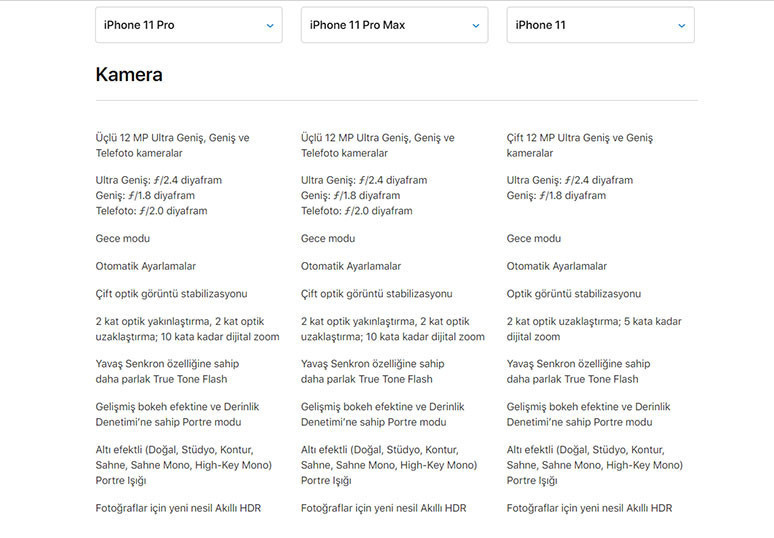Click 'Ultra Geniş: ƒ/2.4 diyafram' under iPhone 11 Pro

pyautogui.click(x=159, y=180)
